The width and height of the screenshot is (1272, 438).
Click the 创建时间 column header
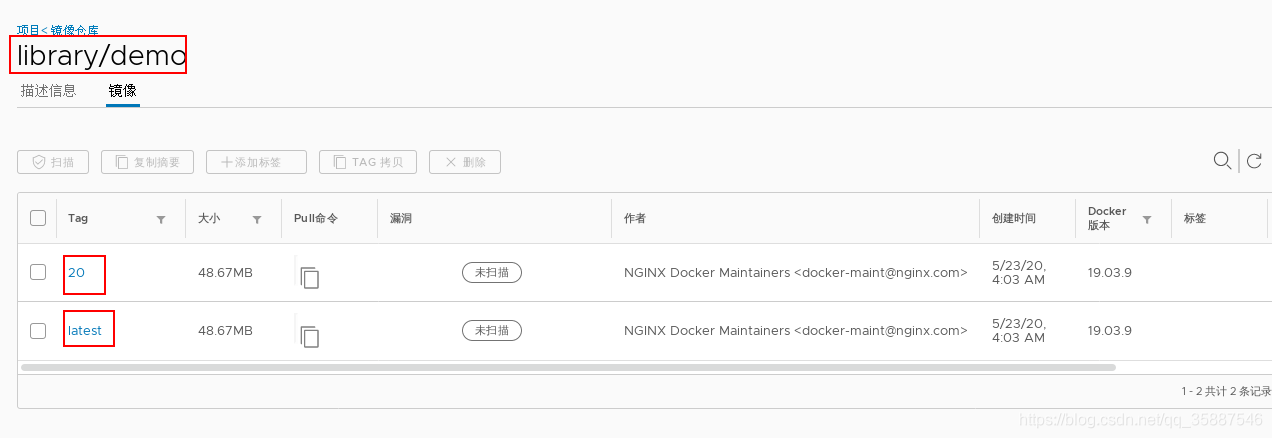coord(1014,218)
